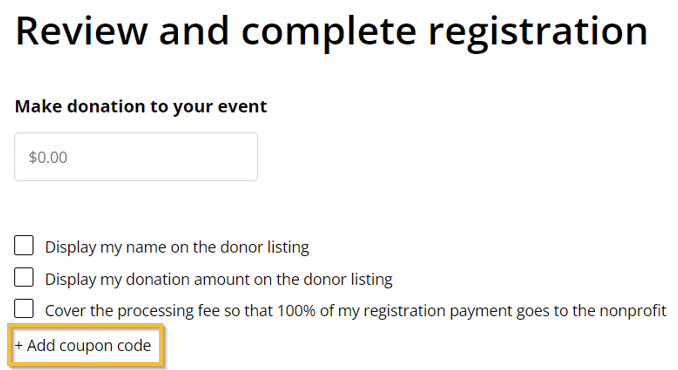Click the words coupon code in the highlighted link

(x=105, y=346)
